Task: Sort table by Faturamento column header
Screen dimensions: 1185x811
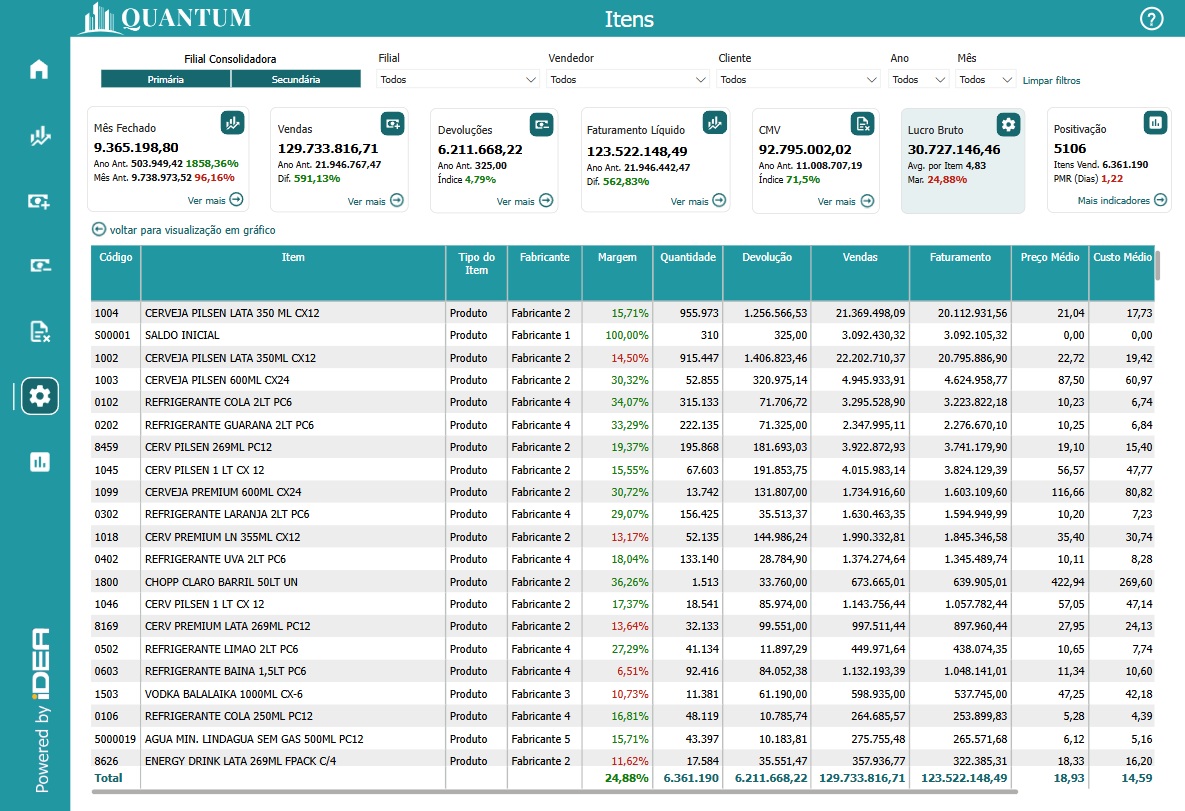Action: point(960,258)
